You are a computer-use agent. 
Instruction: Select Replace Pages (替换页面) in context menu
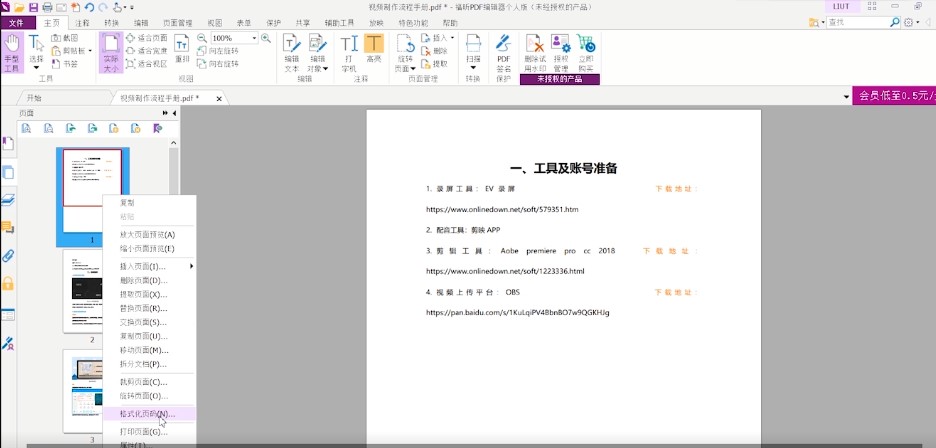(x=149, y=308)
